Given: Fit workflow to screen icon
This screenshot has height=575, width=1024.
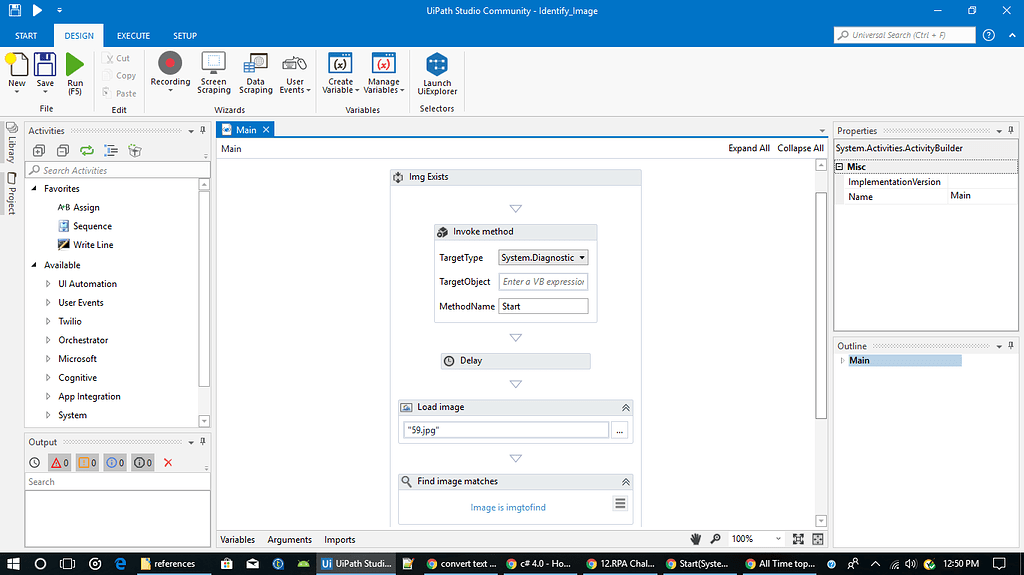Looking at the screenshot, I should click(798, 539).
